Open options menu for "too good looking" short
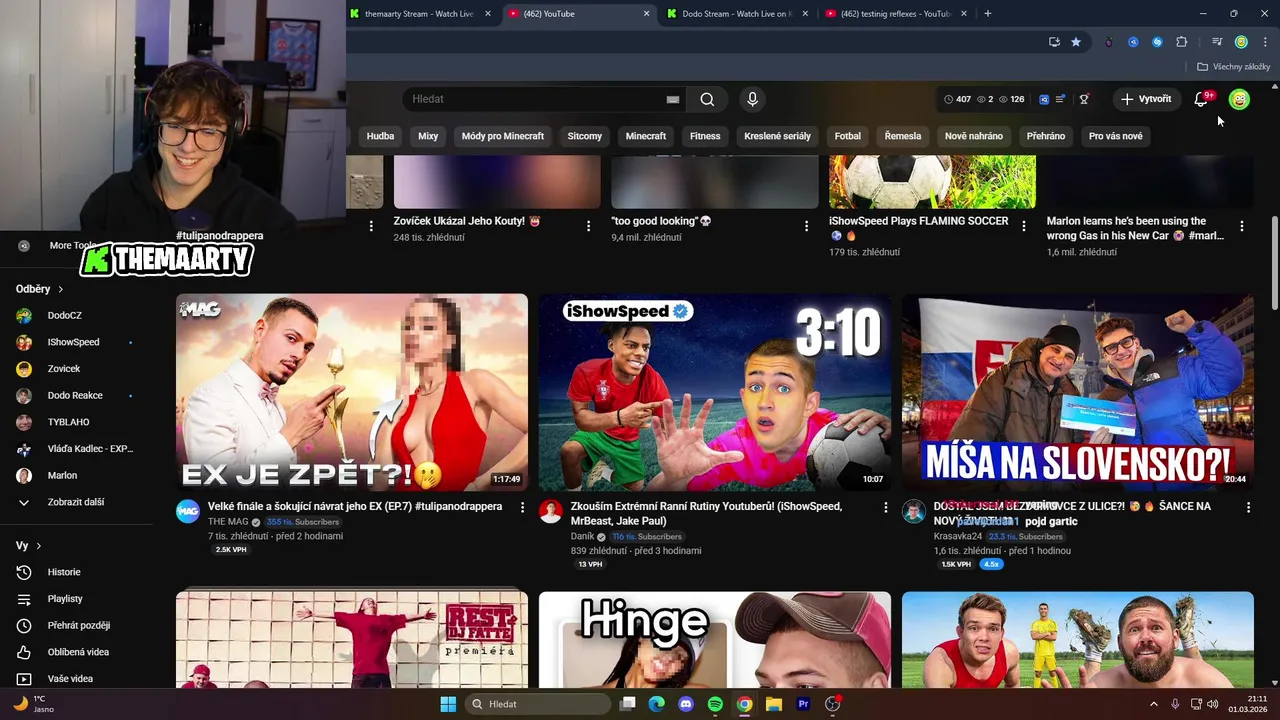The width and height of the screenshot is (1280, 720). point(806,226)
